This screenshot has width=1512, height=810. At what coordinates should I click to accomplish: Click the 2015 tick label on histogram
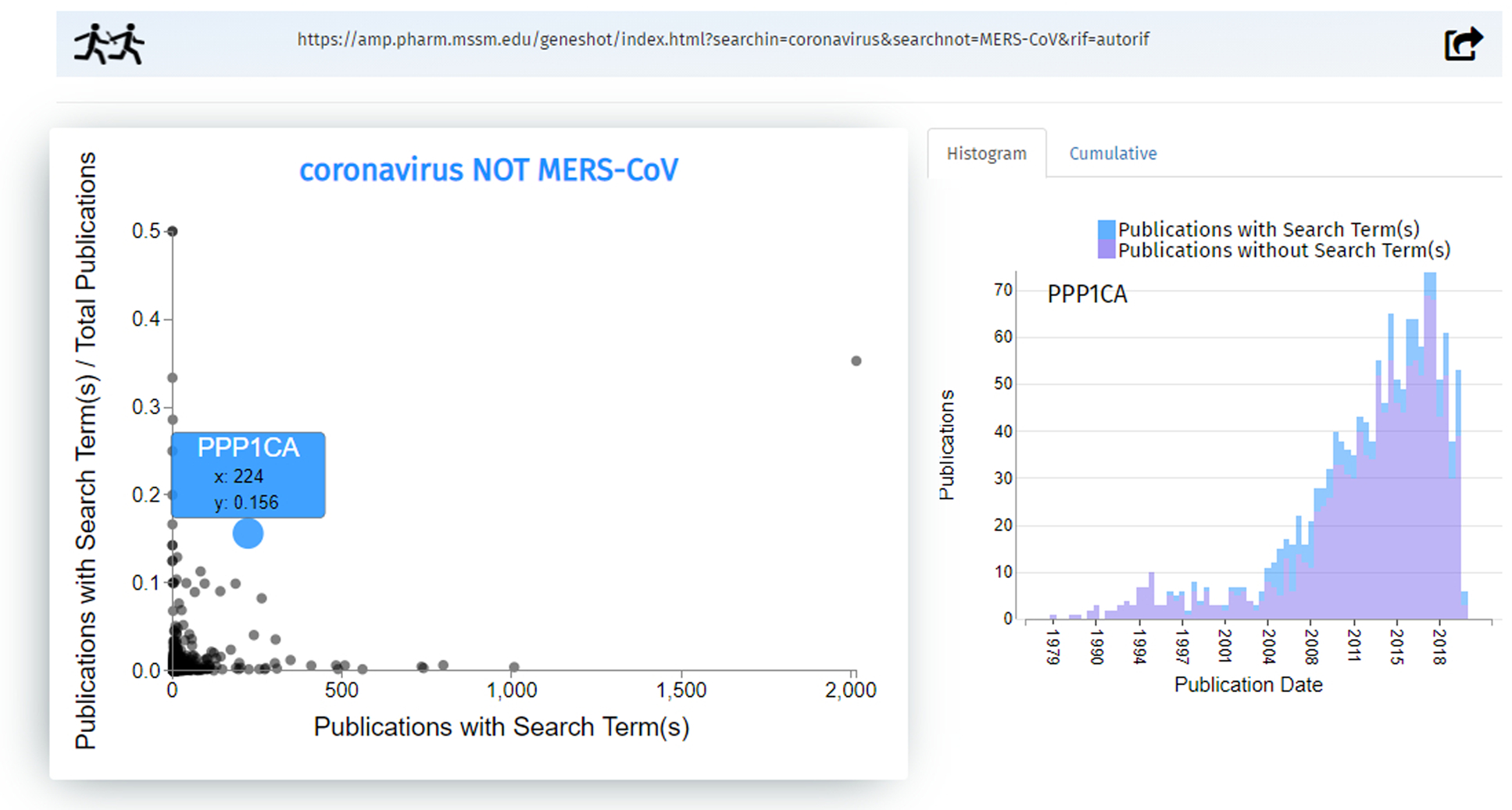[1396, 647]
